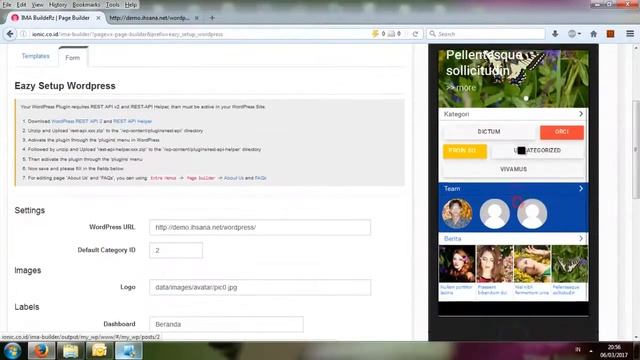
Task: Open a new browser tab
Action: (212, 18)
